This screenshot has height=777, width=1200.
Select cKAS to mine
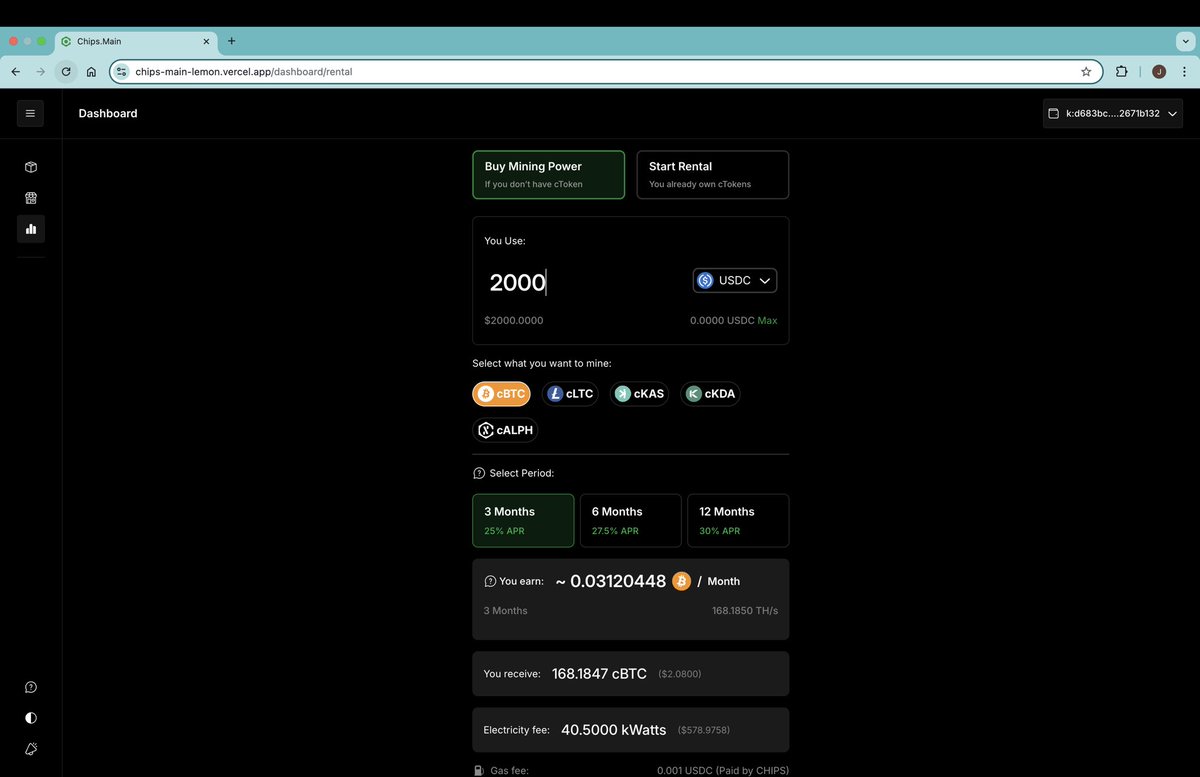click(x=639, y=394)
